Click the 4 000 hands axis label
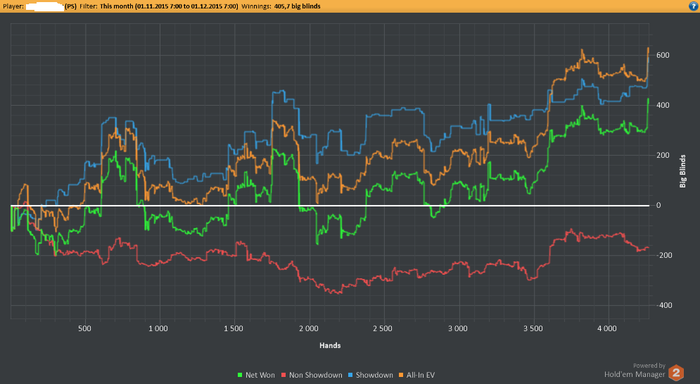Viewport: 700px width, 384px height. [x=607, y=329]
